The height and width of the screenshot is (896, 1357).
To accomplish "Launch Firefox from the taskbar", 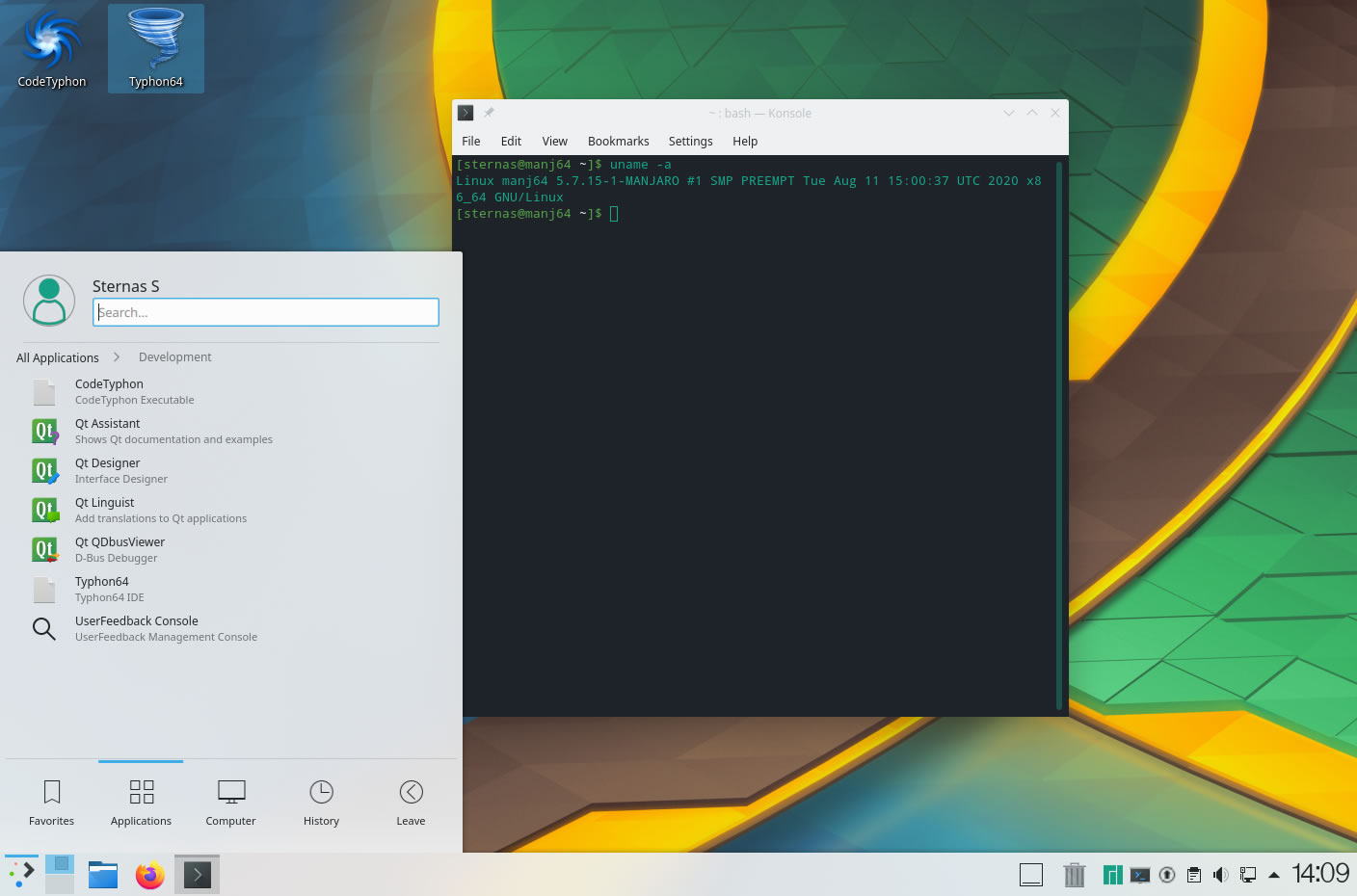I will click(x=149, y=875).
